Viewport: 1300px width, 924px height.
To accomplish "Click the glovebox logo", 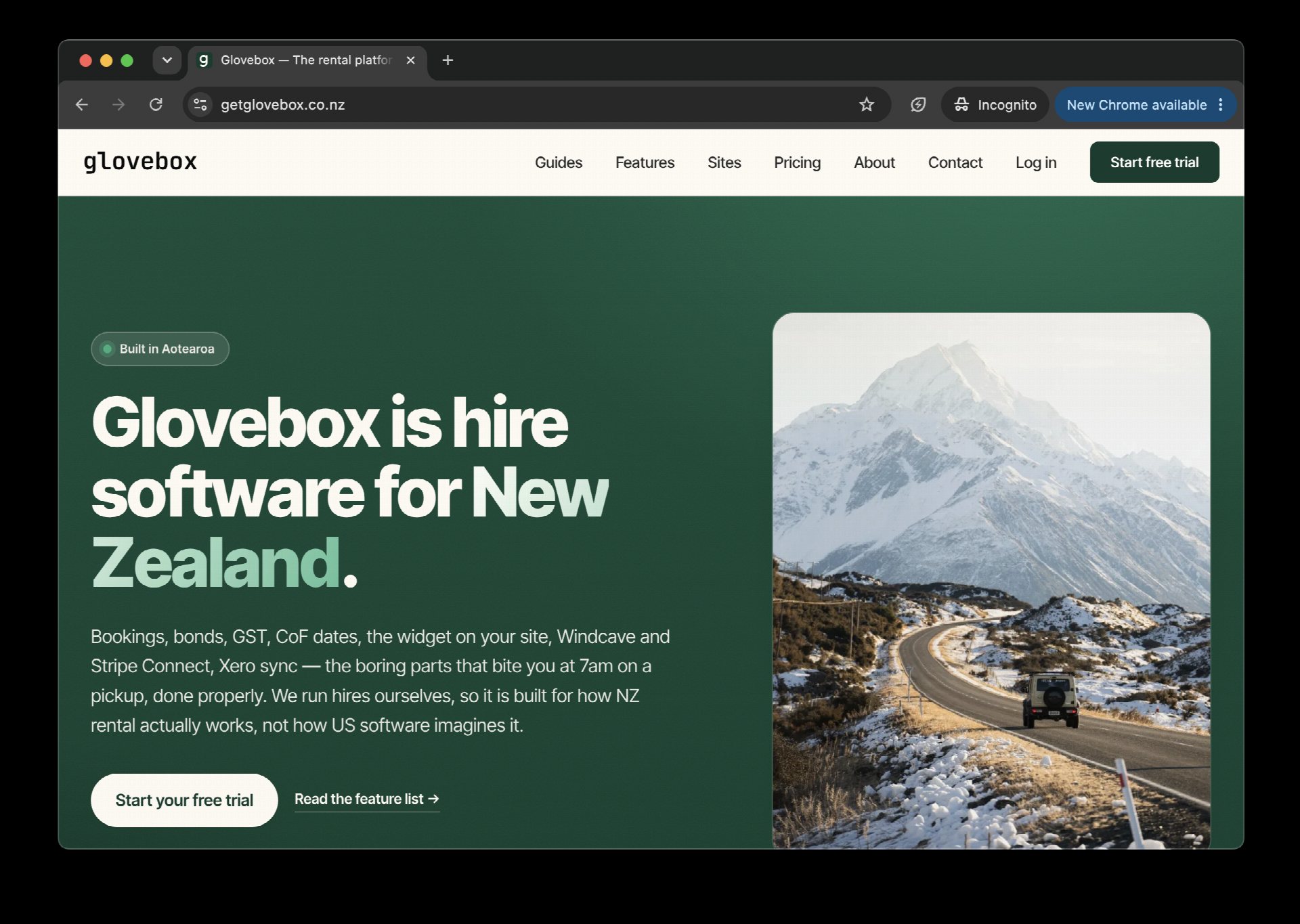I will click(x=140, y=162).
